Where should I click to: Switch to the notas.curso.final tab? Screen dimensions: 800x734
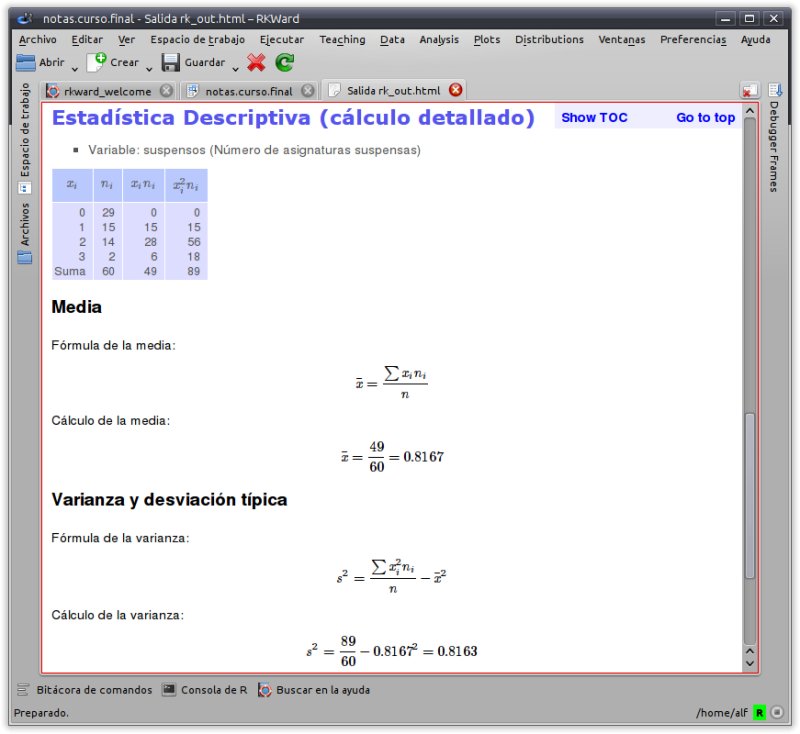pyautogui.click(x=248, y=91)
